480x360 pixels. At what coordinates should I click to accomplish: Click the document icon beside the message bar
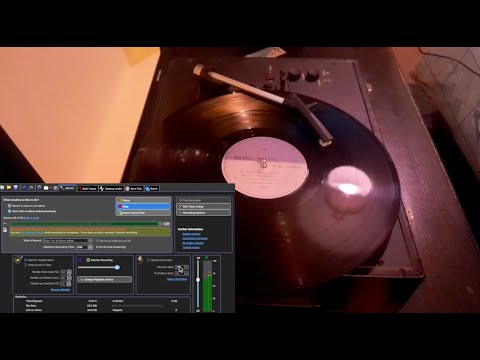pos(5,230)
